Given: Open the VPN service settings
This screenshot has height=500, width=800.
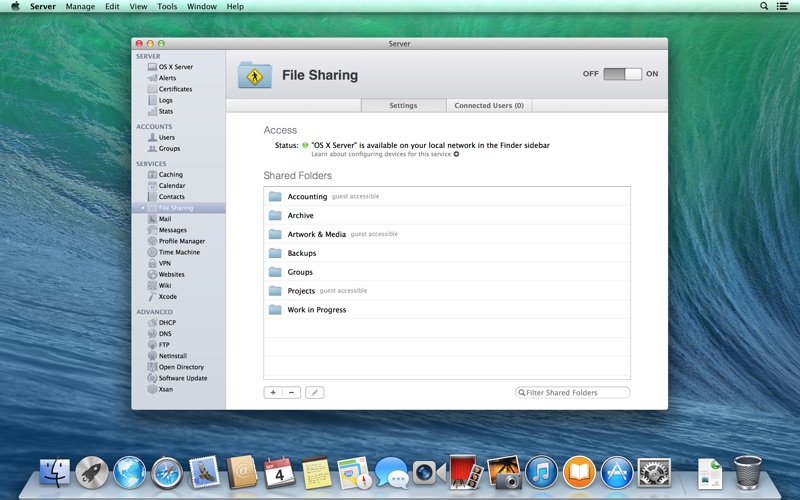Looking at the screenshot, I should click(x=164, y=263).
